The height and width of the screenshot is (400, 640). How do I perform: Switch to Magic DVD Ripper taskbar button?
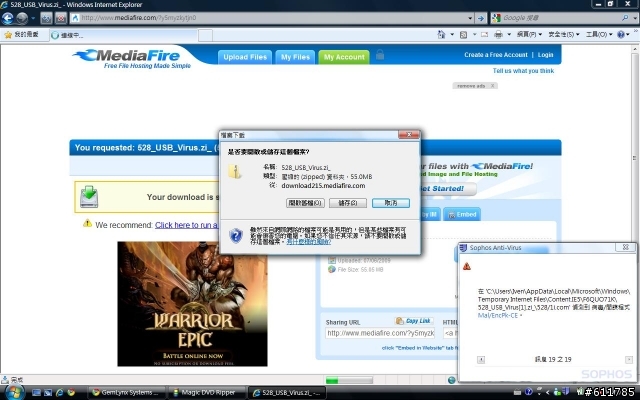(207, 393)
